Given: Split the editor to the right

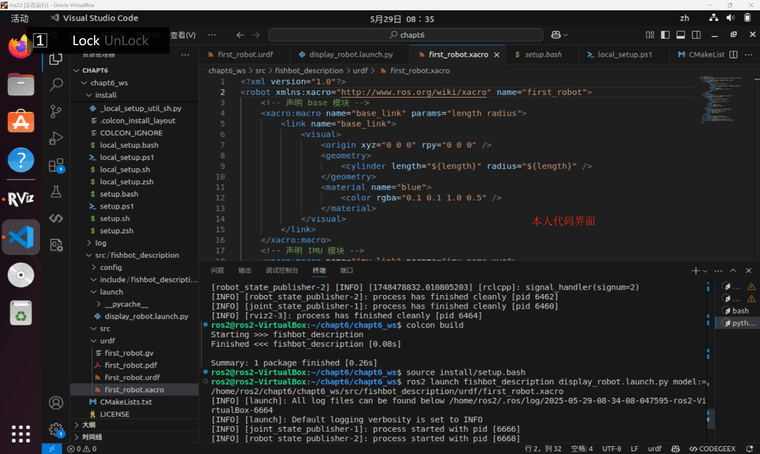Looking at the screenshot, I should (733, 54).
